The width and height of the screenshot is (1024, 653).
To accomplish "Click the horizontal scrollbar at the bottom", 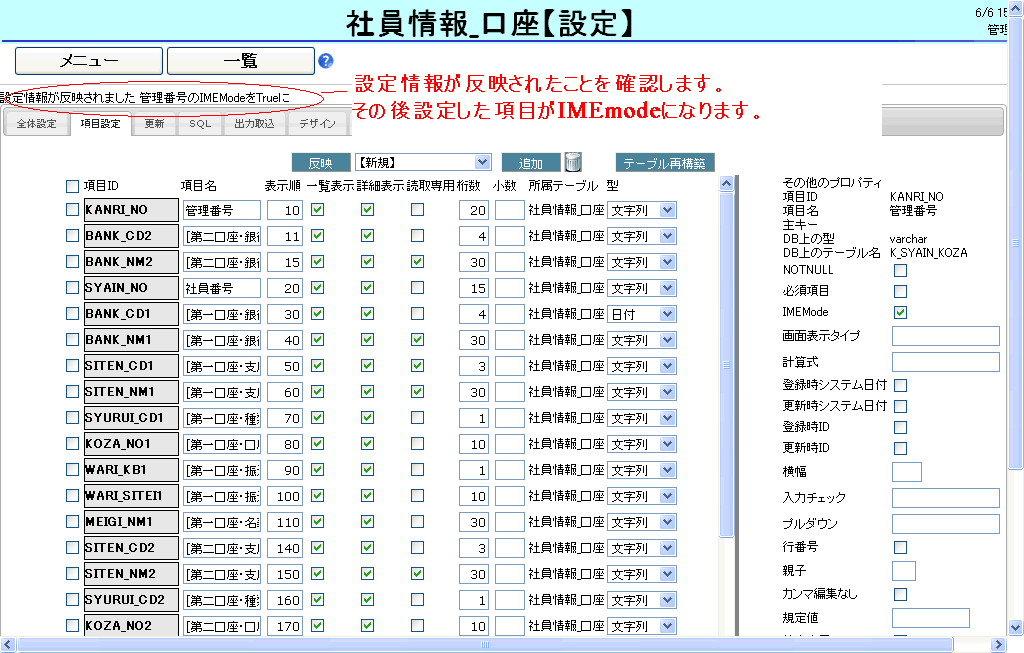I will click(x=500, y=645).
